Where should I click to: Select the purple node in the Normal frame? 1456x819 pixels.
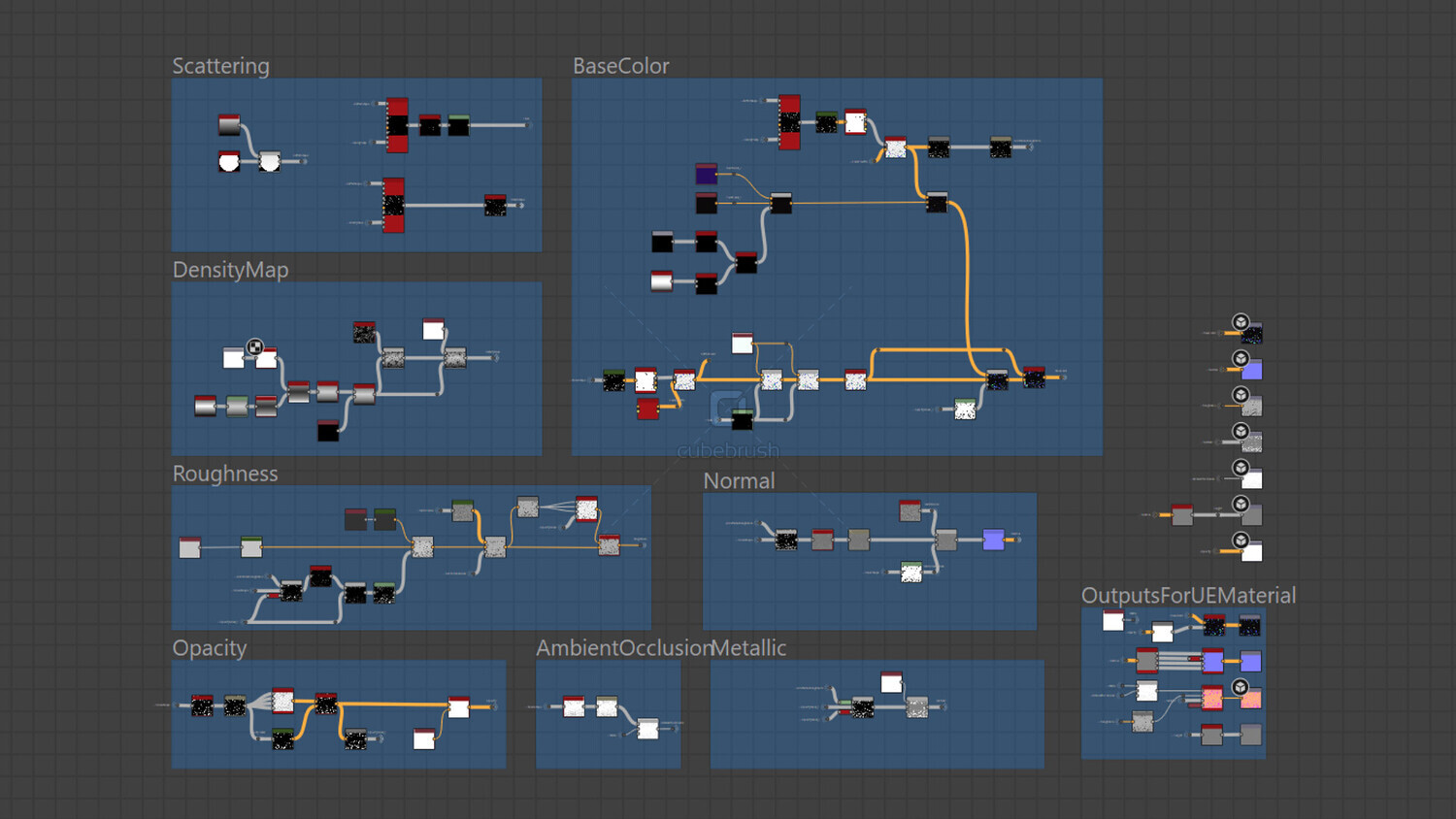(994, 540)
